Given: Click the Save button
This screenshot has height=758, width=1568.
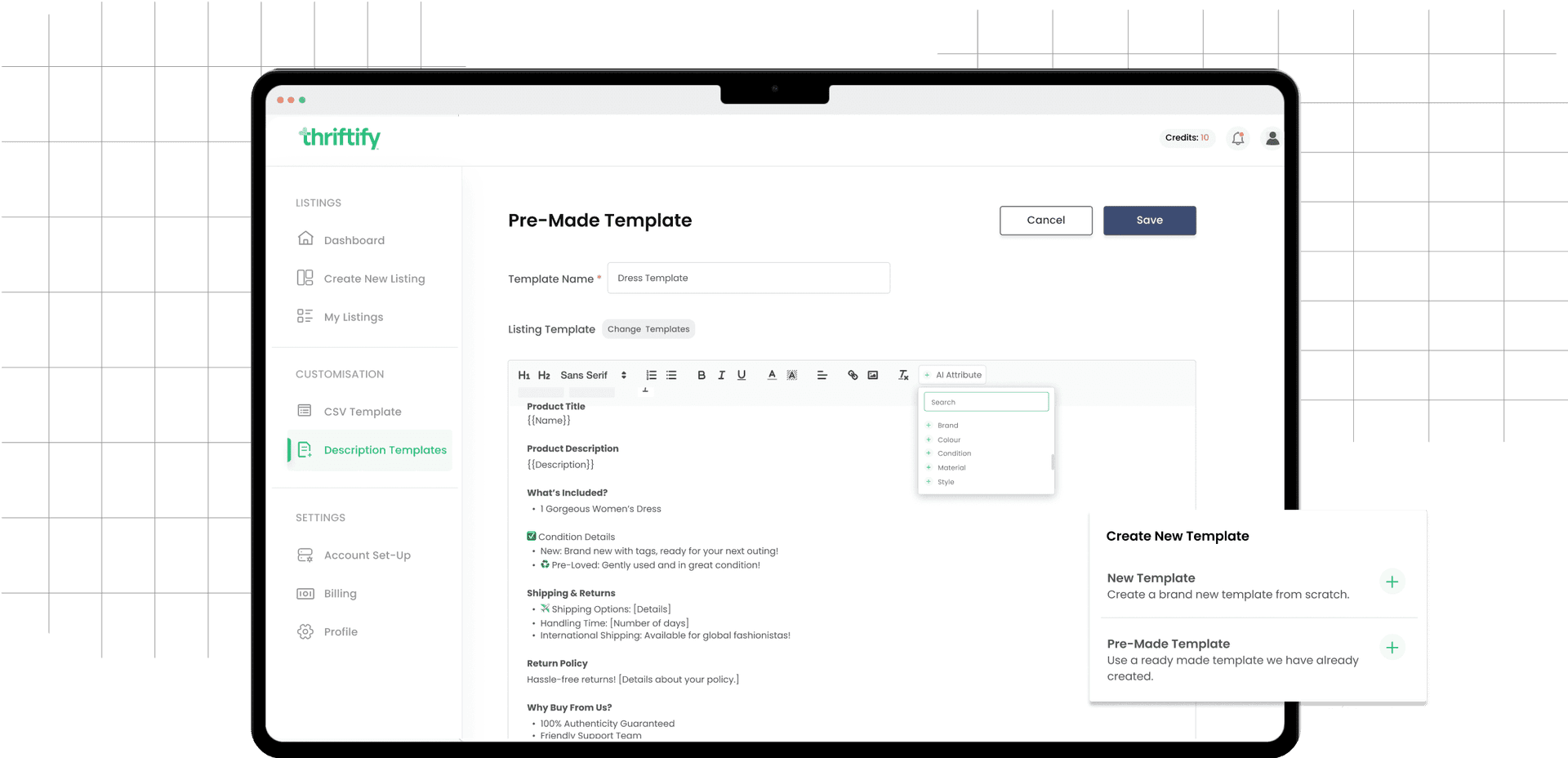Looking at the screenshot, I should tap(1149, 221).
